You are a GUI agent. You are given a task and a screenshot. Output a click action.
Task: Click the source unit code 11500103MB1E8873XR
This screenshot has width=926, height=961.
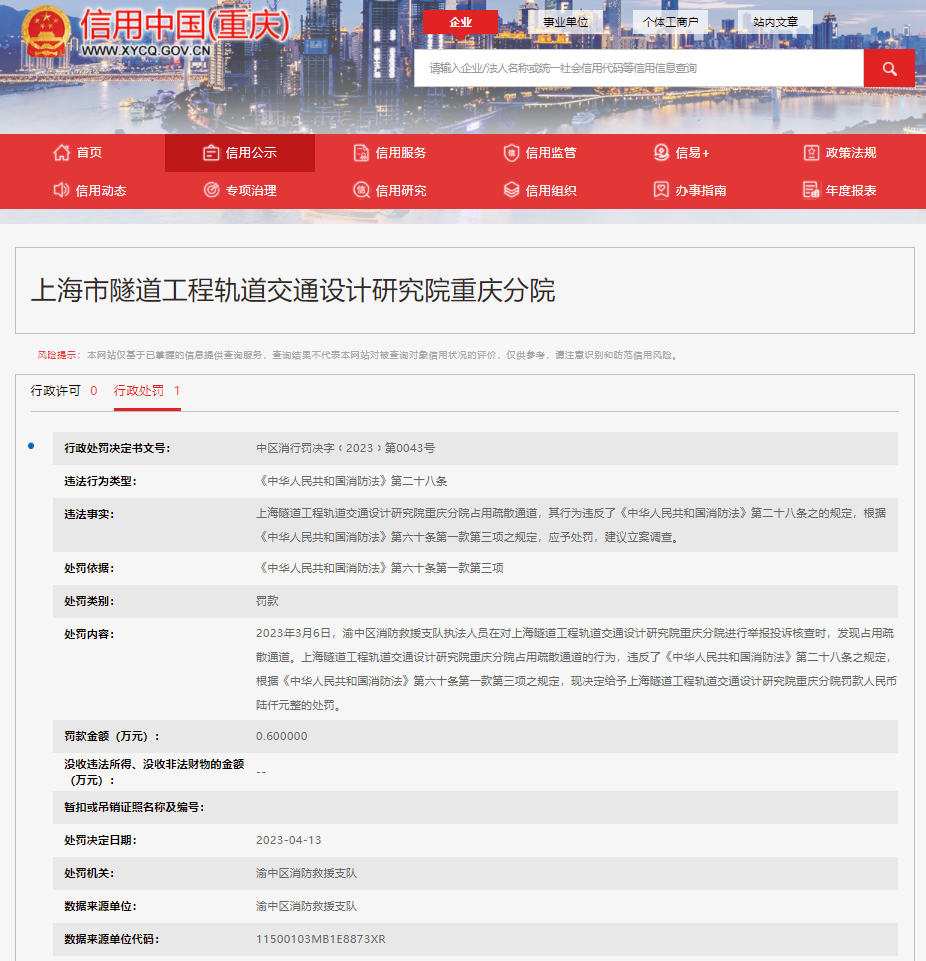click(321, 939)
